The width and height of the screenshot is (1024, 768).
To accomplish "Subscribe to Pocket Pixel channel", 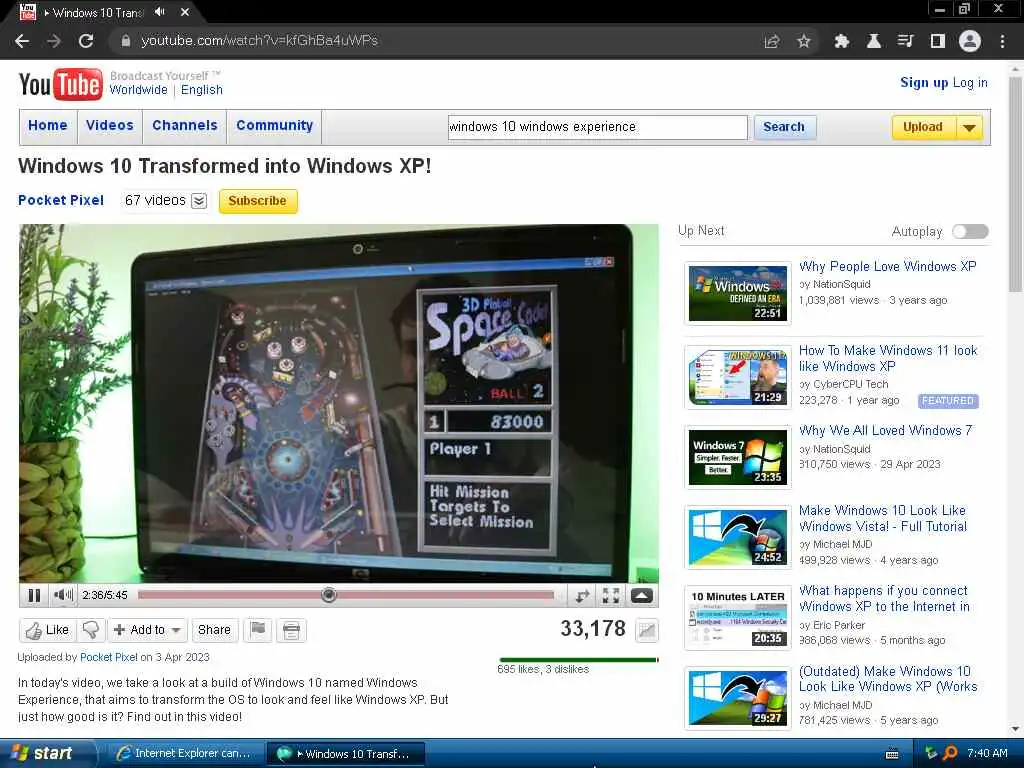I will tap(258, 201).
